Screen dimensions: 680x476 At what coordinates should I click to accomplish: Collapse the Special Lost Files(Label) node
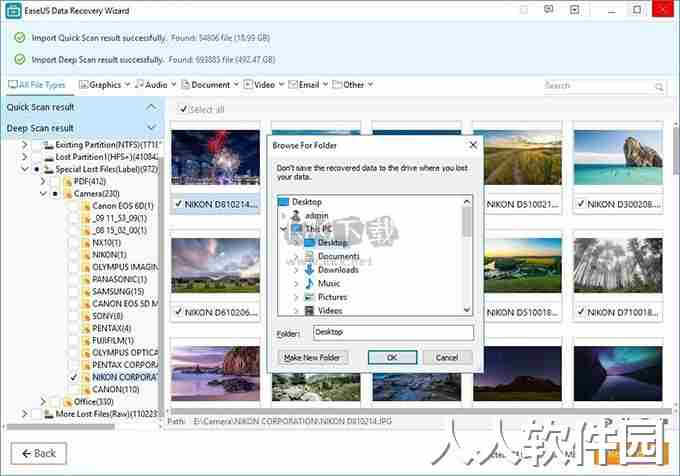pos(25,169)
